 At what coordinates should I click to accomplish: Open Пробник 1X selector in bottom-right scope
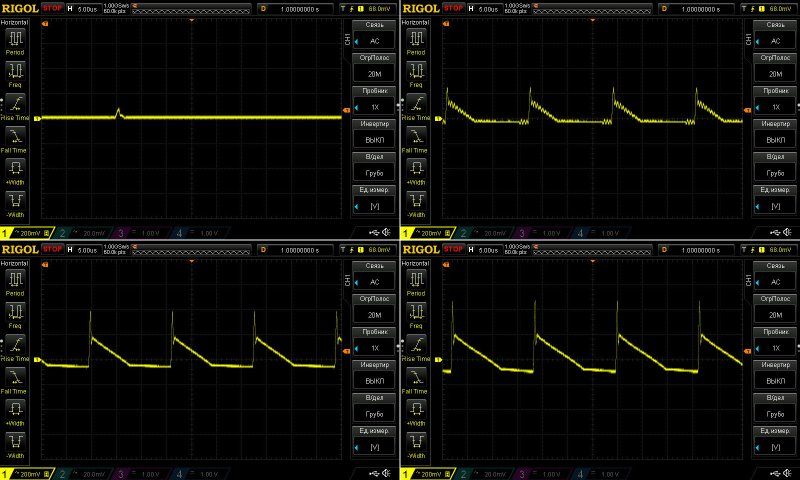click(x=775, y=342)
